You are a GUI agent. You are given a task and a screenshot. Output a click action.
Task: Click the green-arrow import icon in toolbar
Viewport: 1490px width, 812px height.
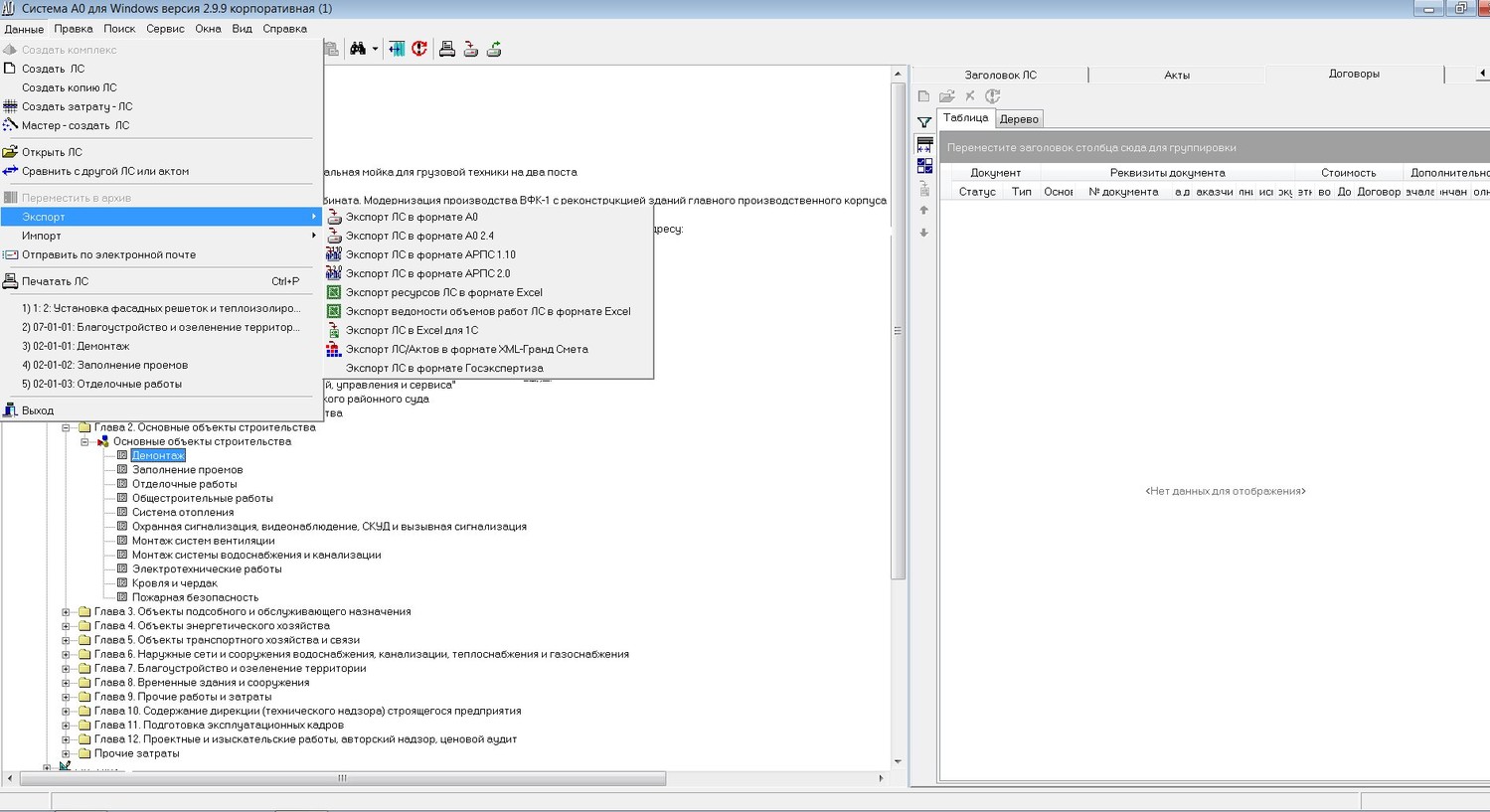coord(494,49)
